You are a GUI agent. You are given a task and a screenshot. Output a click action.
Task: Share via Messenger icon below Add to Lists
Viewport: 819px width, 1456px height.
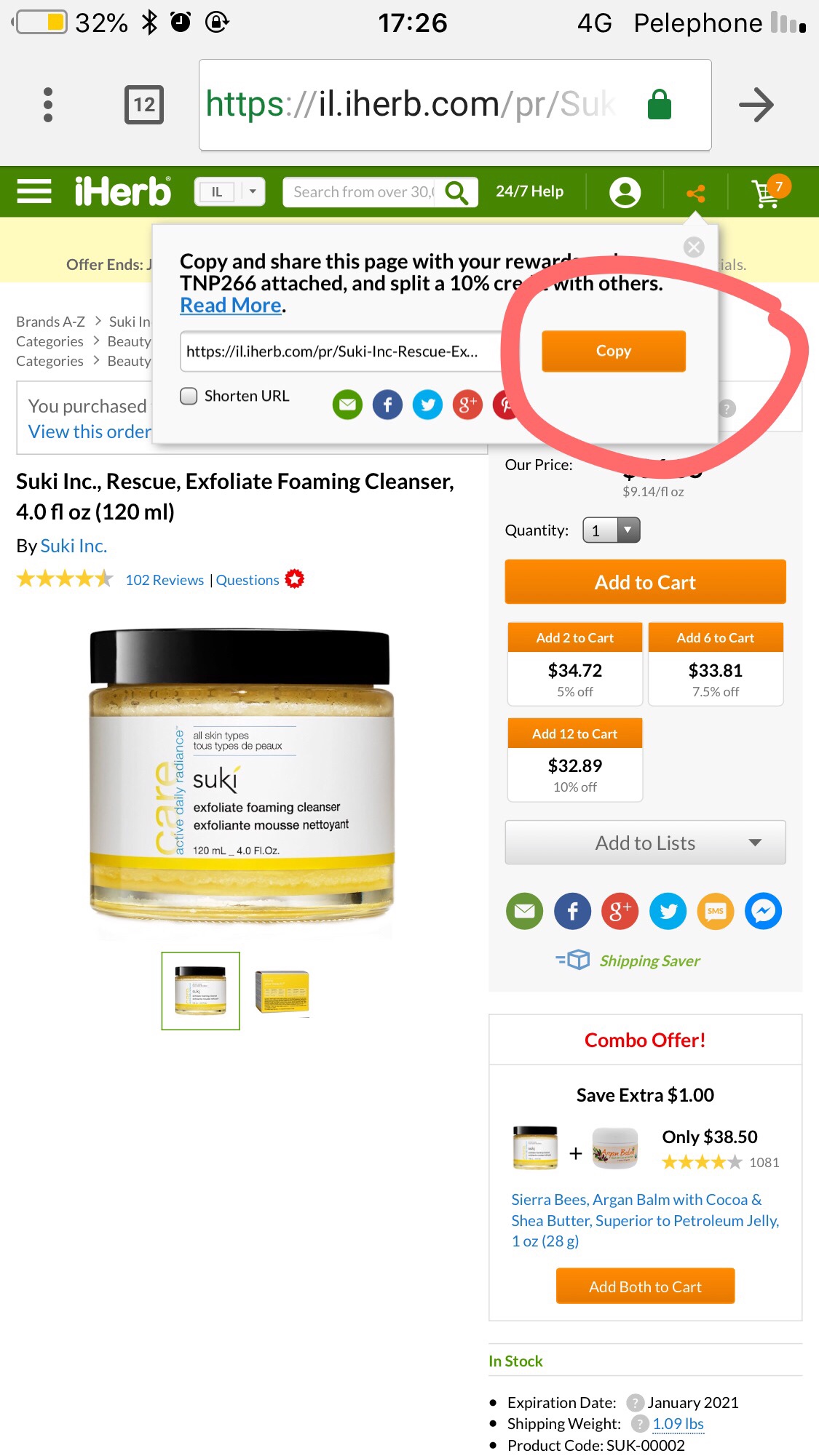click(763, 911)
